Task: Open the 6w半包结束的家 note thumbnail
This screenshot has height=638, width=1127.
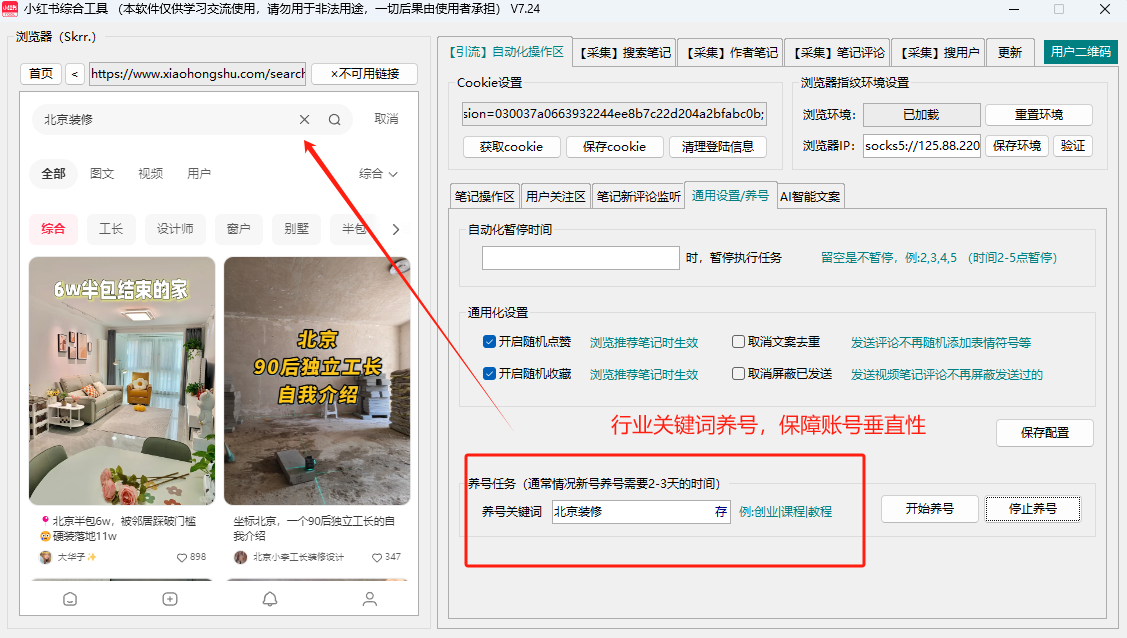Action: pos(122,381)
